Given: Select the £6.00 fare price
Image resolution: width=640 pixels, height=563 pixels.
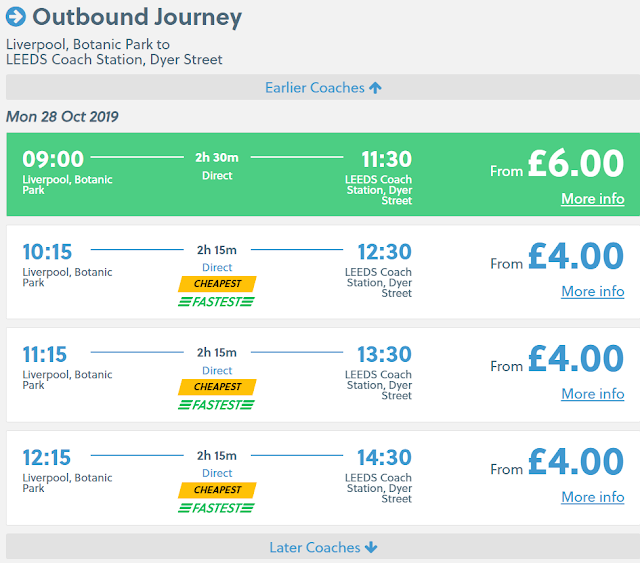Looking at the screenshot, I should coord(576,165).
